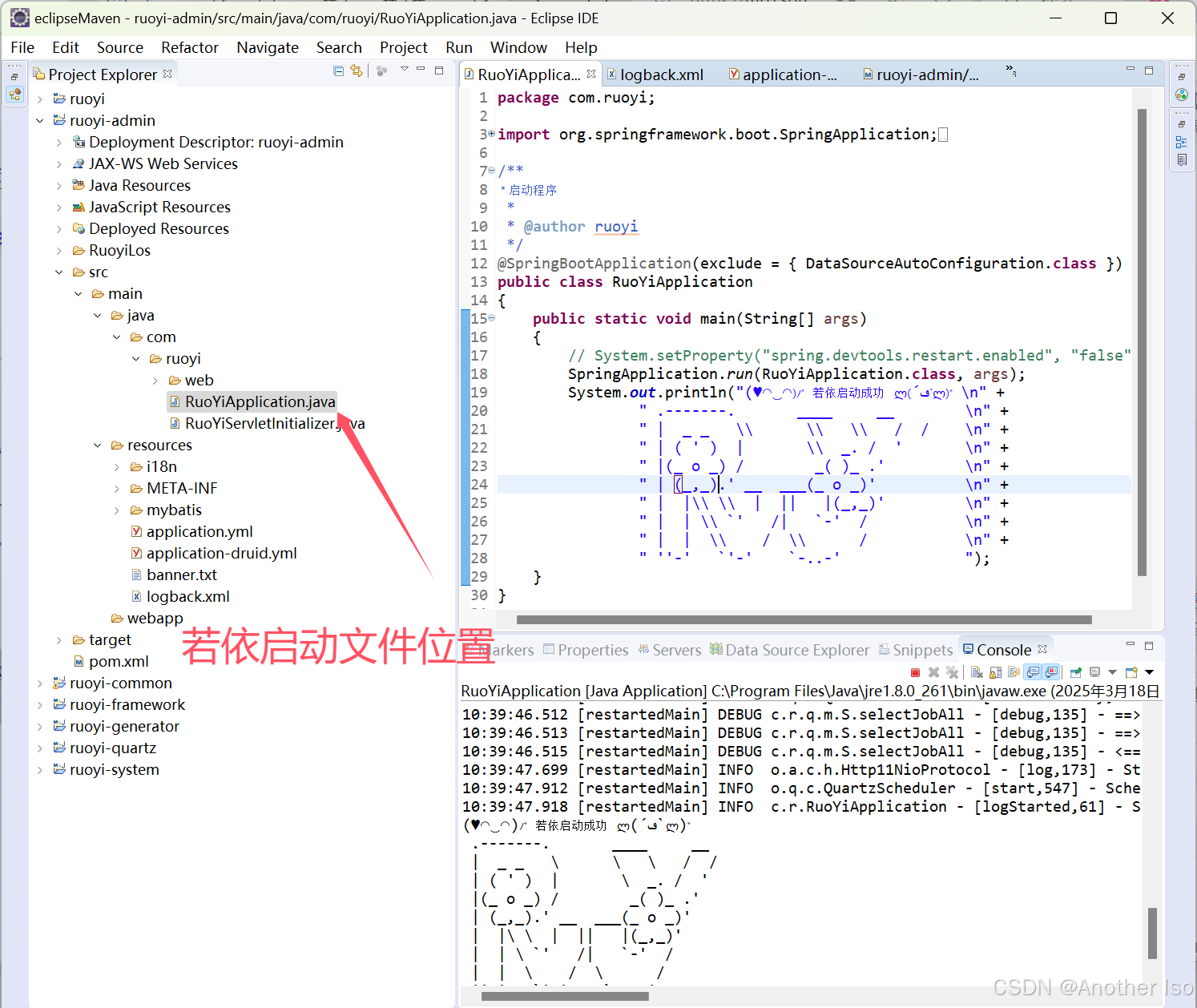Expand the mybatis folder
Screen dimensions: 1197x1008
click(x=117, y=510)
